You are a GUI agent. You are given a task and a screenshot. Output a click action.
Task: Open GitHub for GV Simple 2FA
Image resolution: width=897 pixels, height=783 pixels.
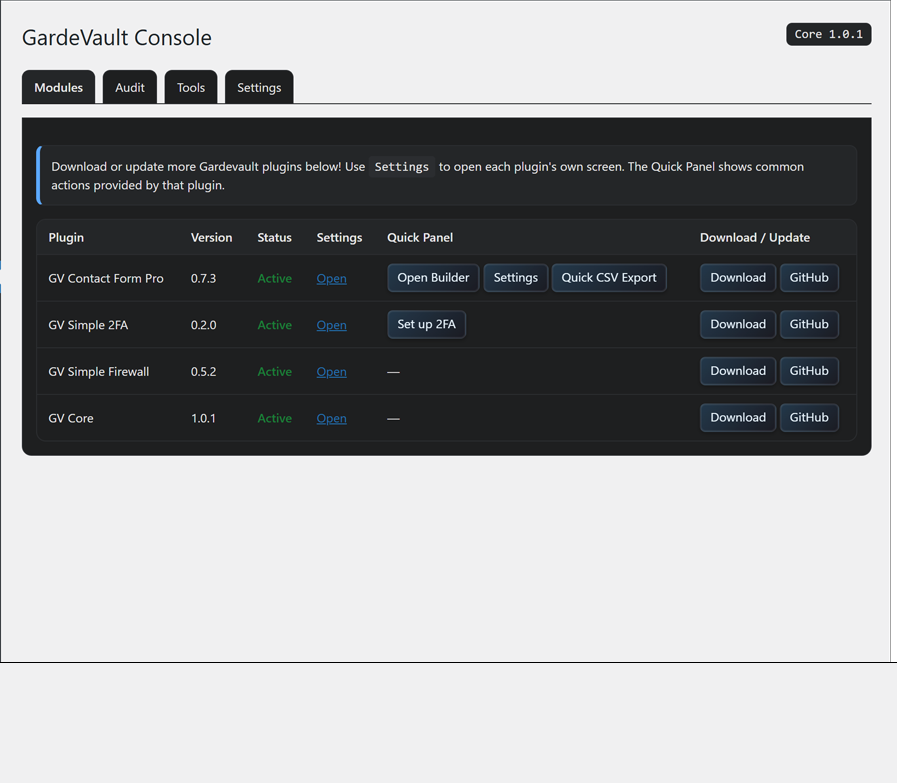click(809, 324)
